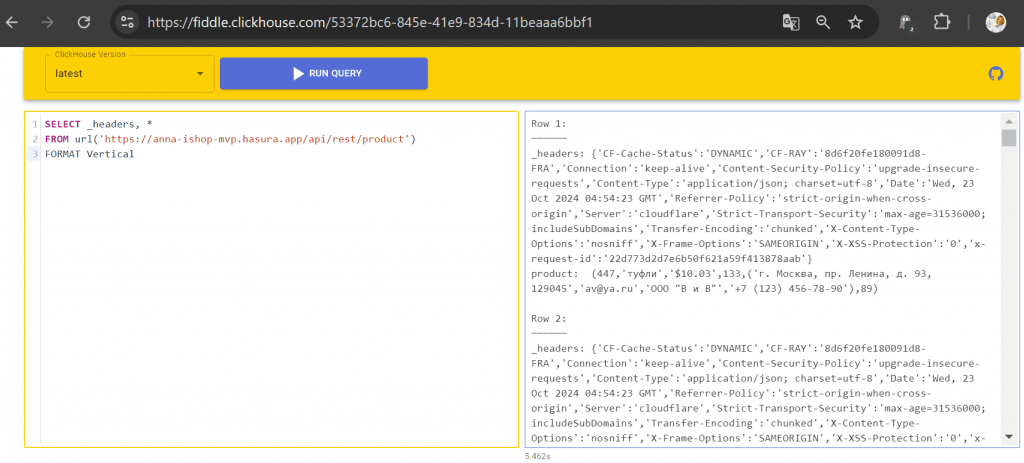The width and height of the screenshot is (1024, 463).
Task: Open the browser profile avatar
Action: 994,21
